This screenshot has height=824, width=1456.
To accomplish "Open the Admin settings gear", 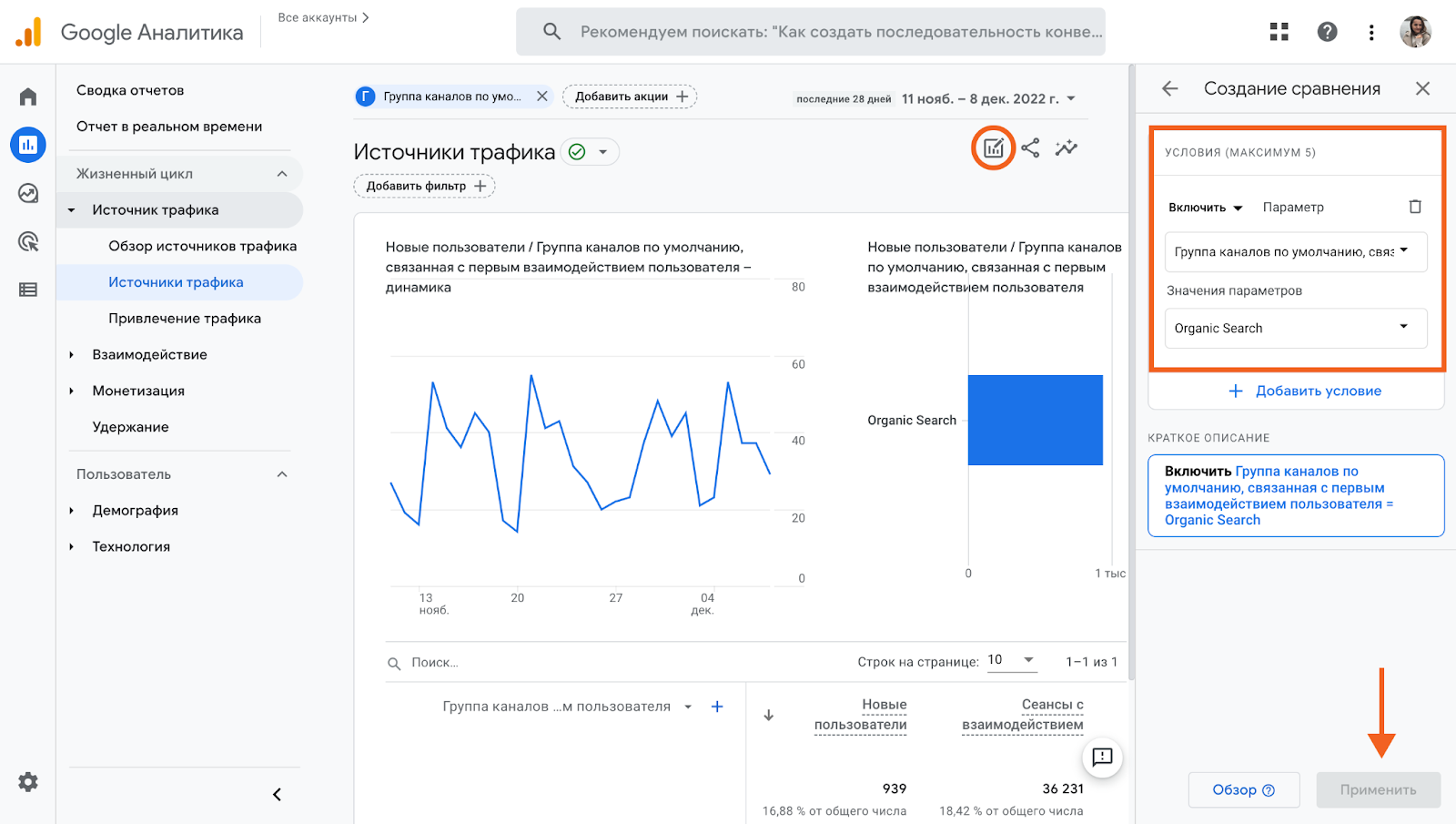I will pos(27,781).
